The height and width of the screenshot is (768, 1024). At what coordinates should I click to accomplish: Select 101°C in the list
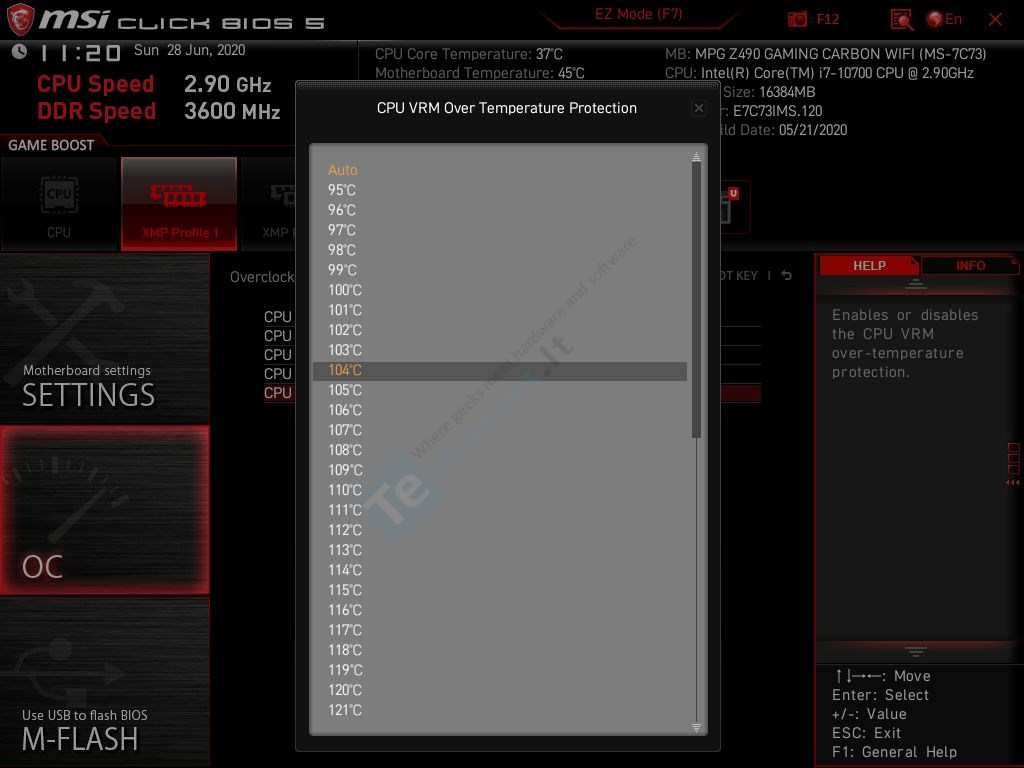coord(500,310)
